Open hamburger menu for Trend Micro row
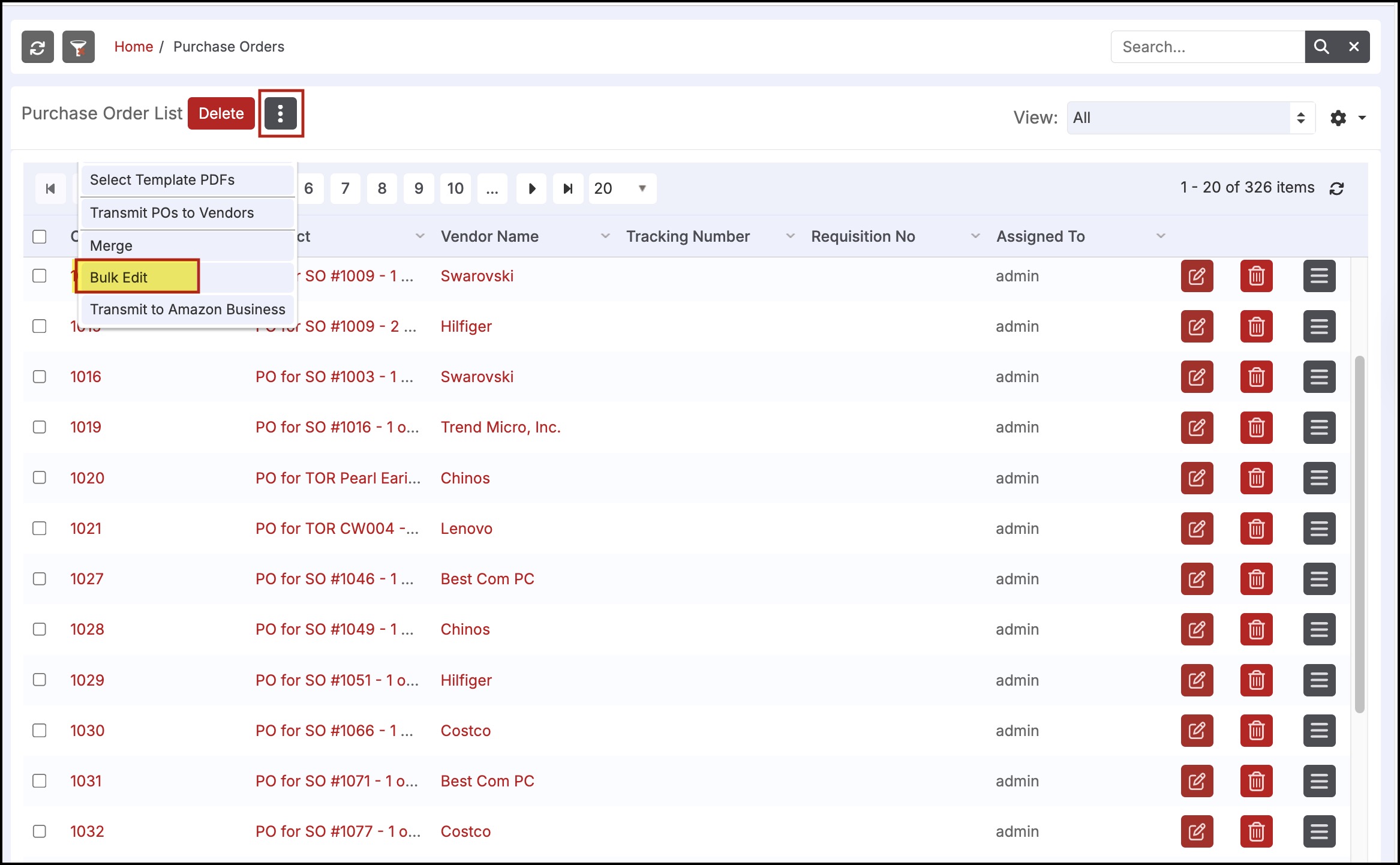The height and width of the screenshot is (865, 1400). [x=1318, y=428]
